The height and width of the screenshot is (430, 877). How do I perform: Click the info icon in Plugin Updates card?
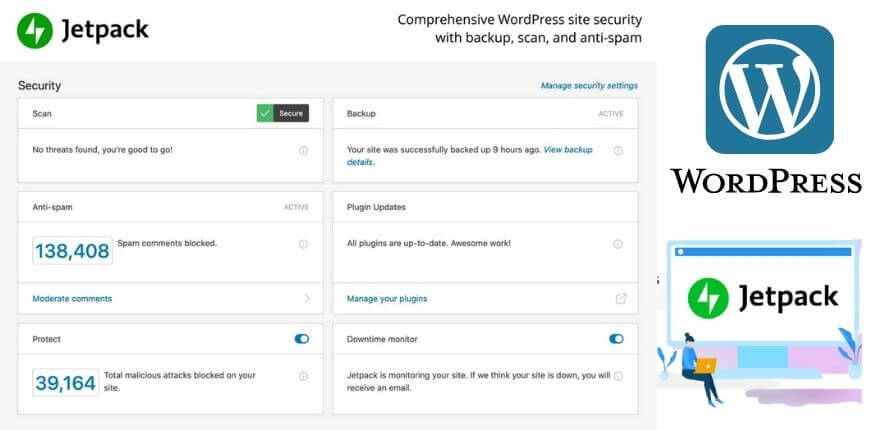tap(617, 244)
